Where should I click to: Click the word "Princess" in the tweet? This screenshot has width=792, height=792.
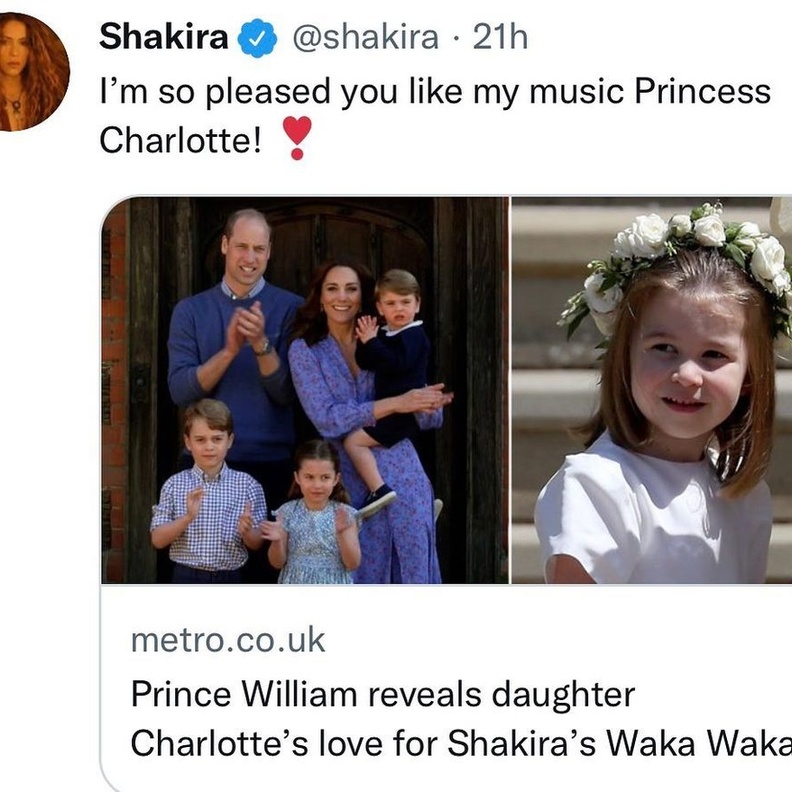703,92
